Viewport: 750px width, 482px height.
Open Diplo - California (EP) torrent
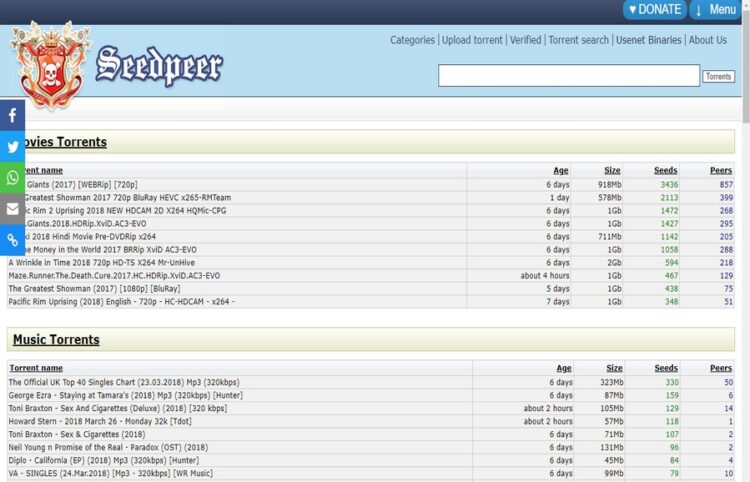[103, 460]
